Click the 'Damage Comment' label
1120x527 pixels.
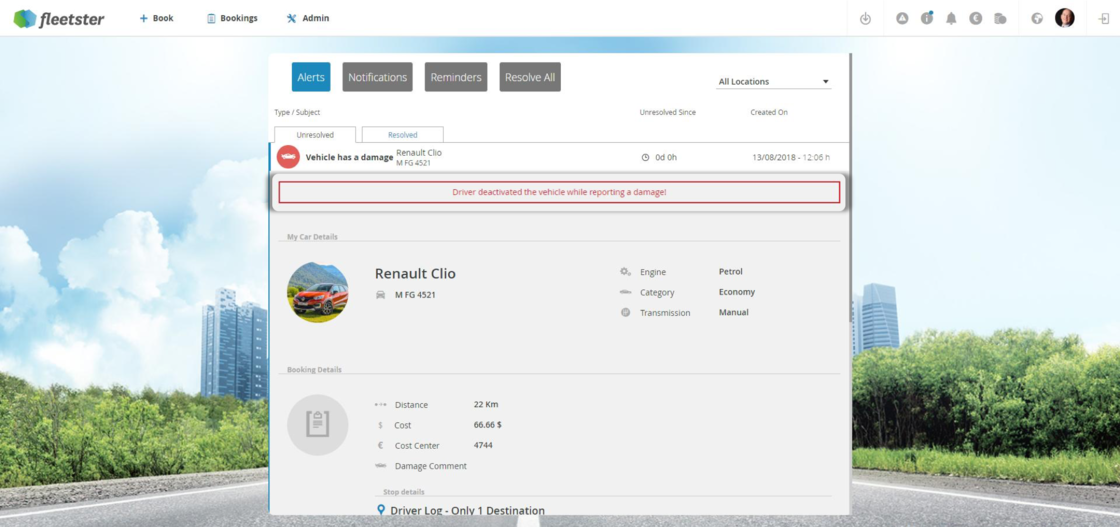click(431, 466)
